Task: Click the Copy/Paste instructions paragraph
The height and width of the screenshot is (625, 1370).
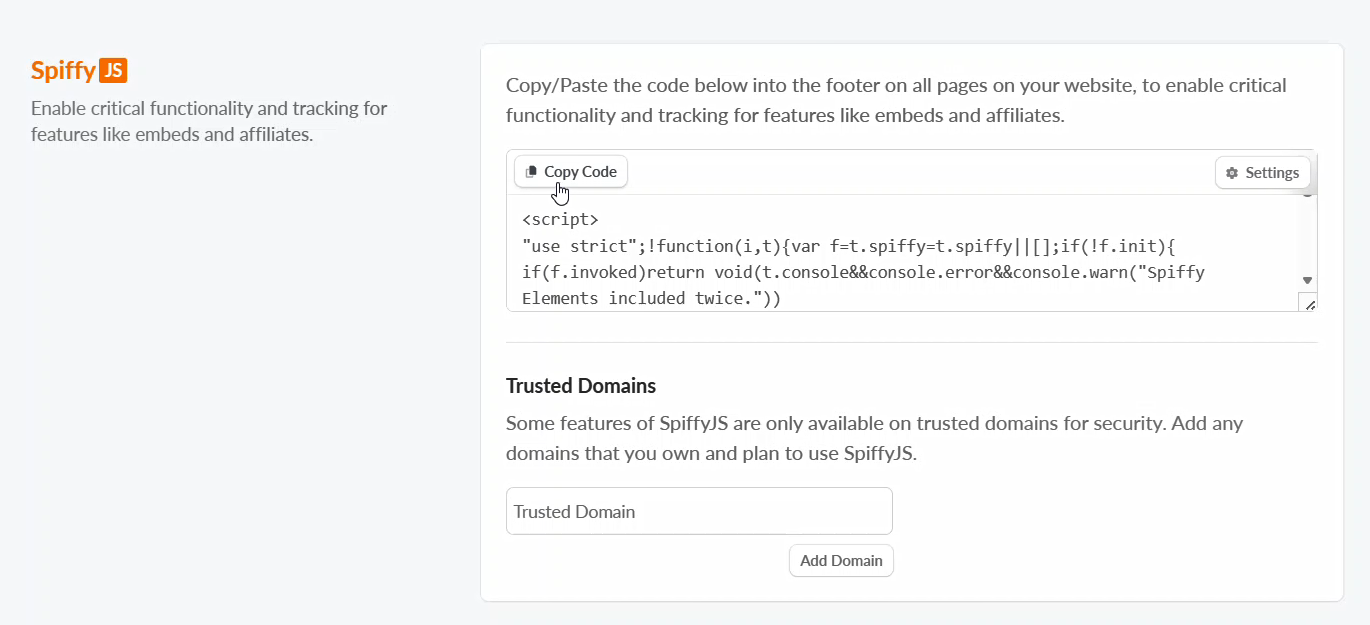Action: pos(896,100)
